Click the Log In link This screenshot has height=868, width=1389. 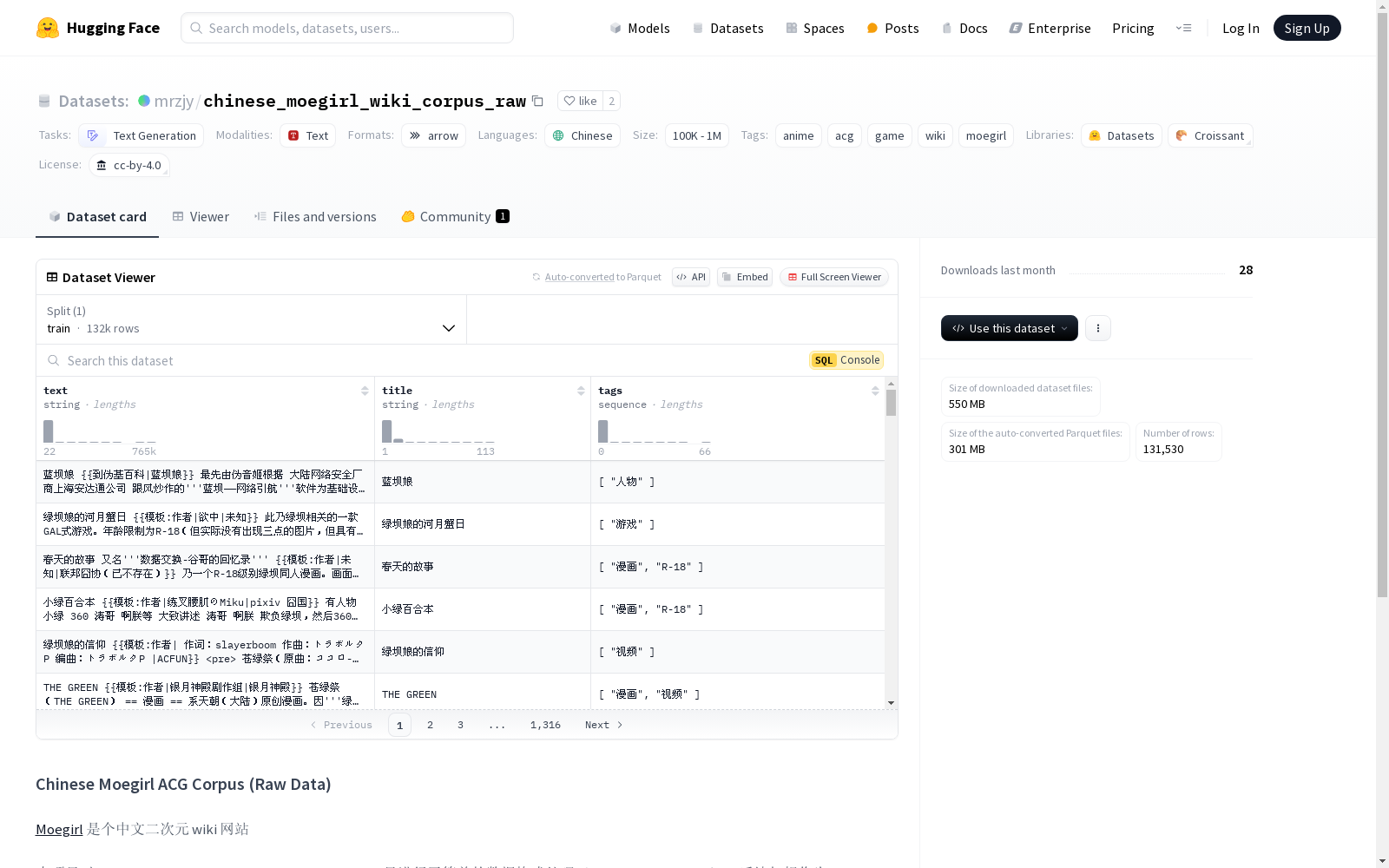pyautogui.click(x=1241, y=28)
